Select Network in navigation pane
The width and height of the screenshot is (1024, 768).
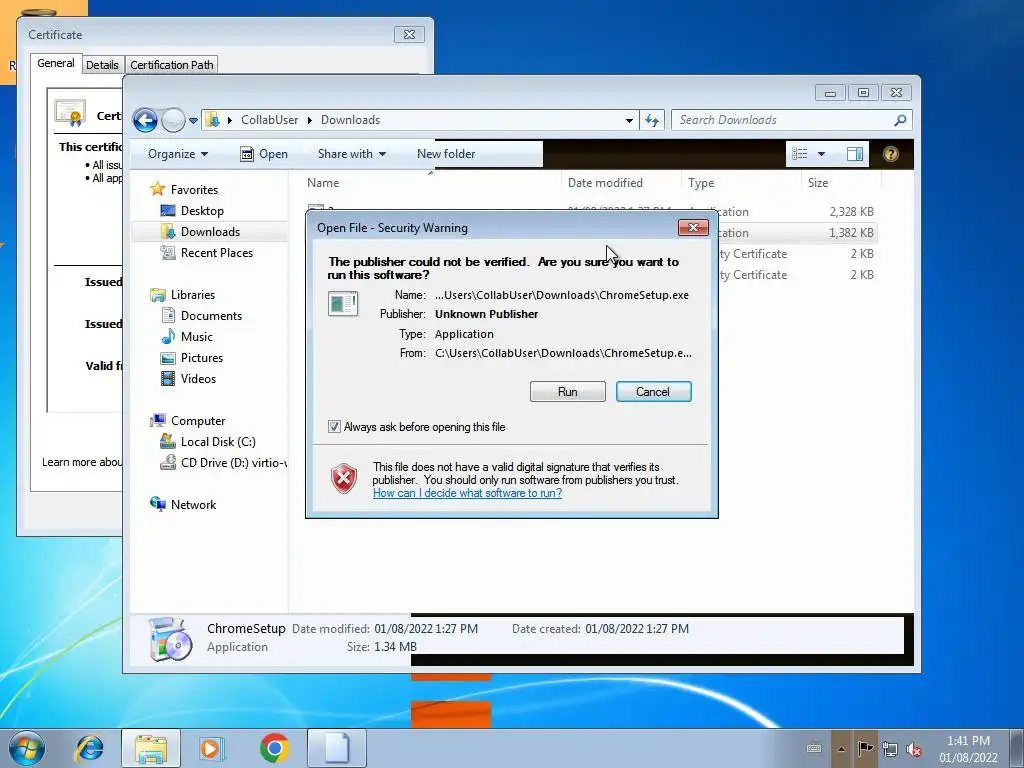[x=193, y=505]
